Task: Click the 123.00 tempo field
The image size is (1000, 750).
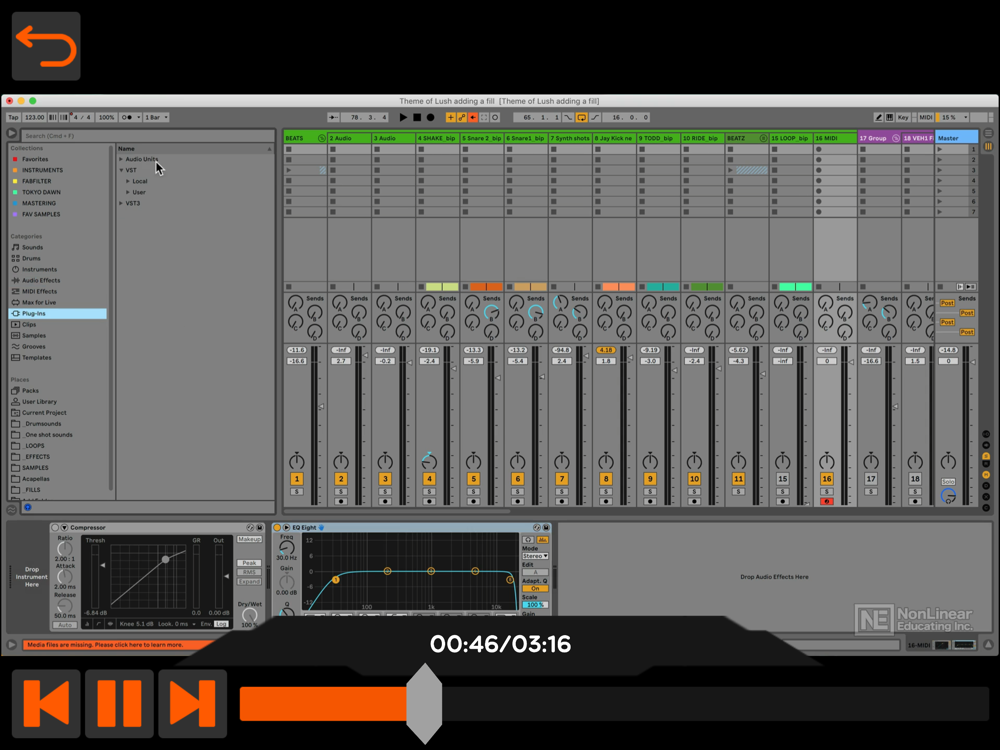Action: coord(34,117)
